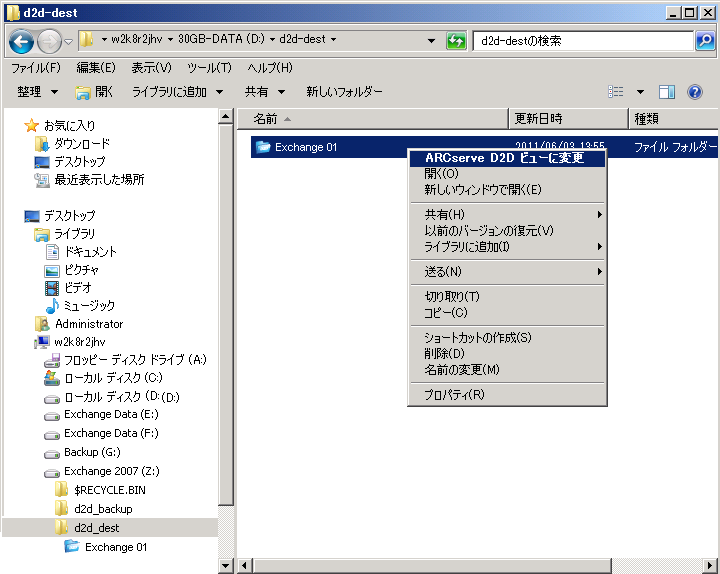Open the 送る(N) context submenu
The height and width of the screenshot is (574, 720).
(507, 272)
